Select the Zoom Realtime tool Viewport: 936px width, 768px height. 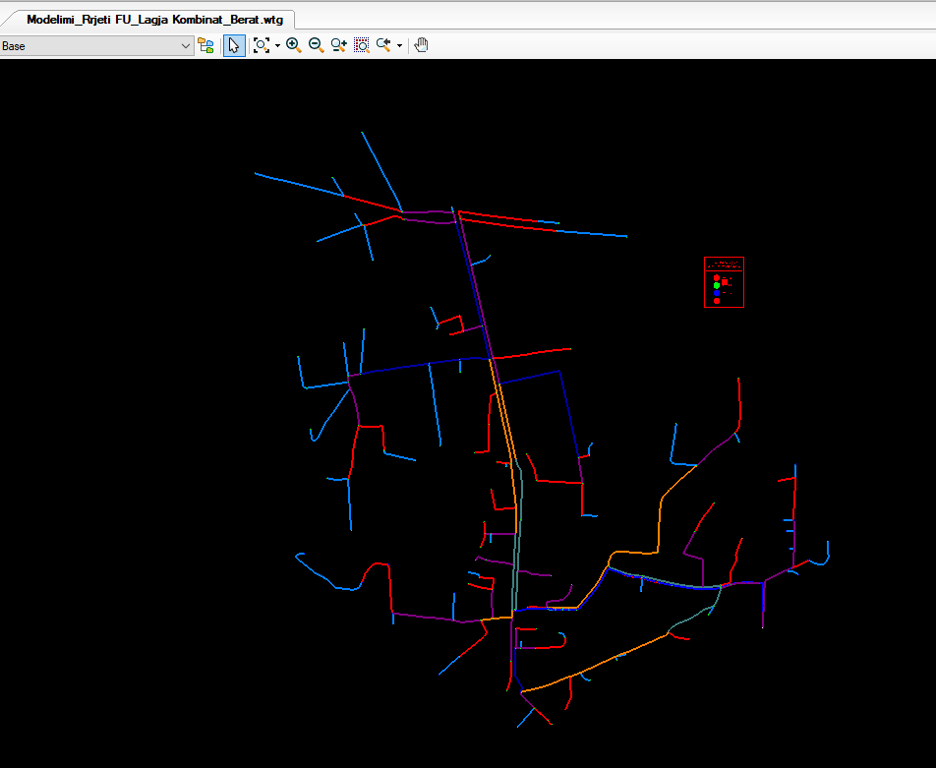(x=338, y=45)
